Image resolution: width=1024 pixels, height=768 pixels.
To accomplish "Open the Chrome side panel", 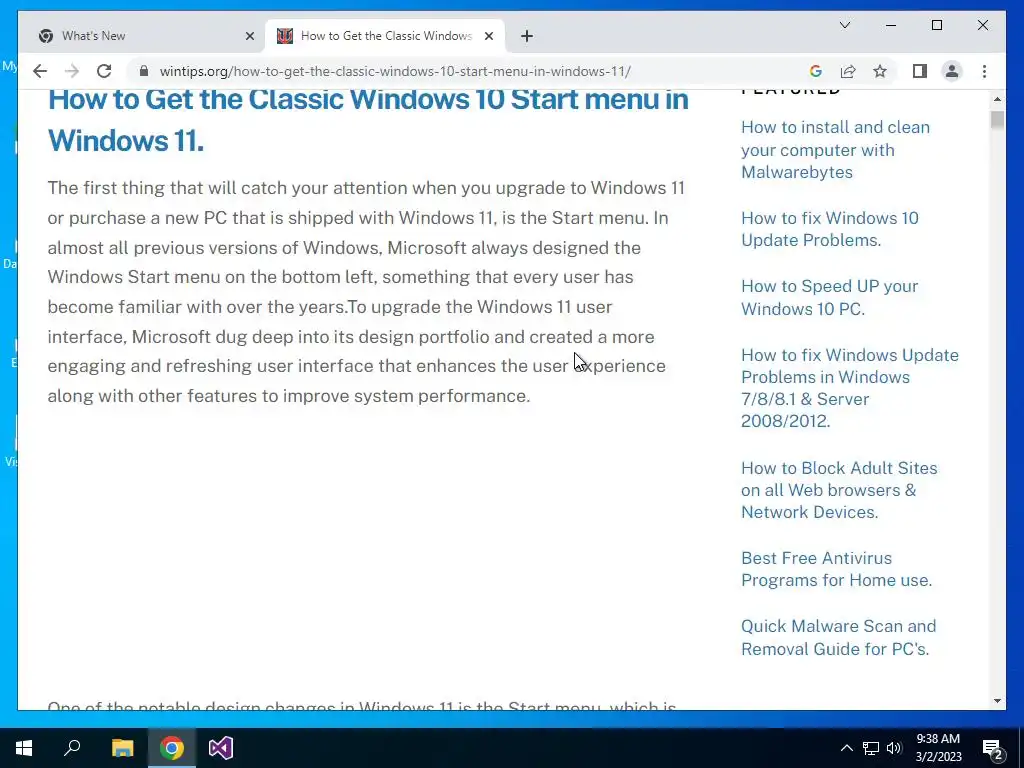I will point(920,71).
